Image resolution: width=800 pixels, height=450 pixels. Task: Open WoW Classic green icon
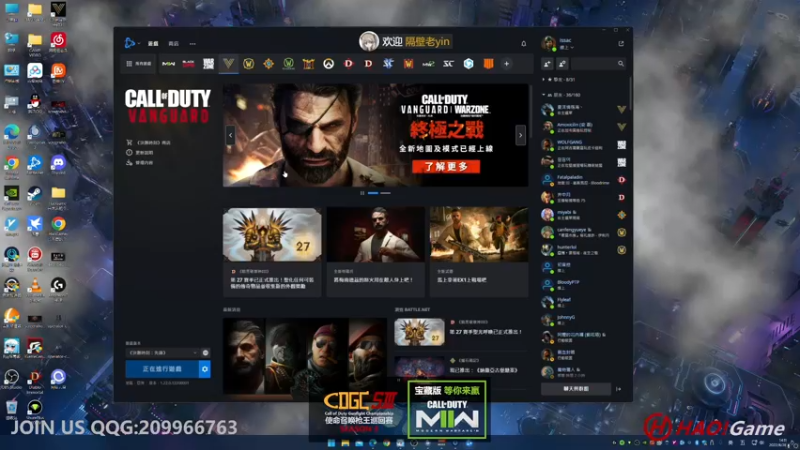click(288, 64)
